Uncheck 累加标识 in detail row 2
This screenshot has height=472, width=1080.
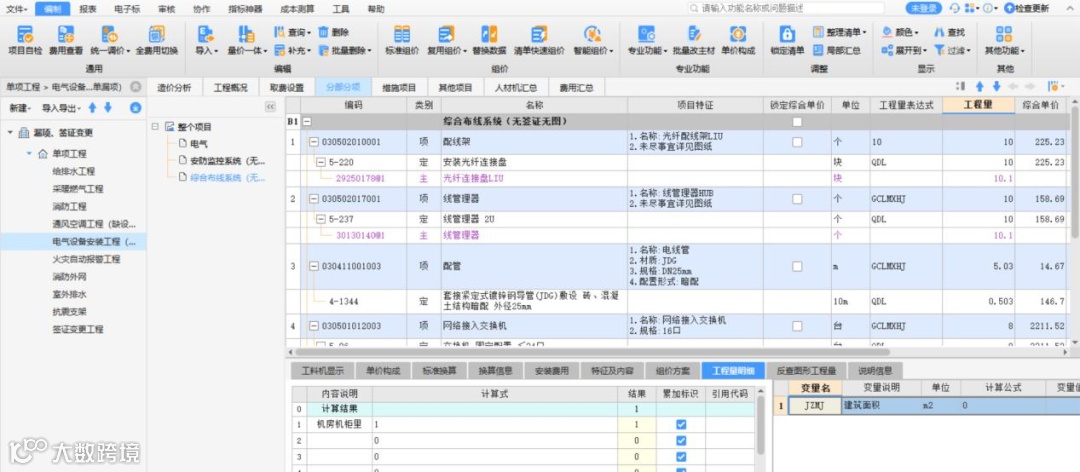(x=681, y=440)
